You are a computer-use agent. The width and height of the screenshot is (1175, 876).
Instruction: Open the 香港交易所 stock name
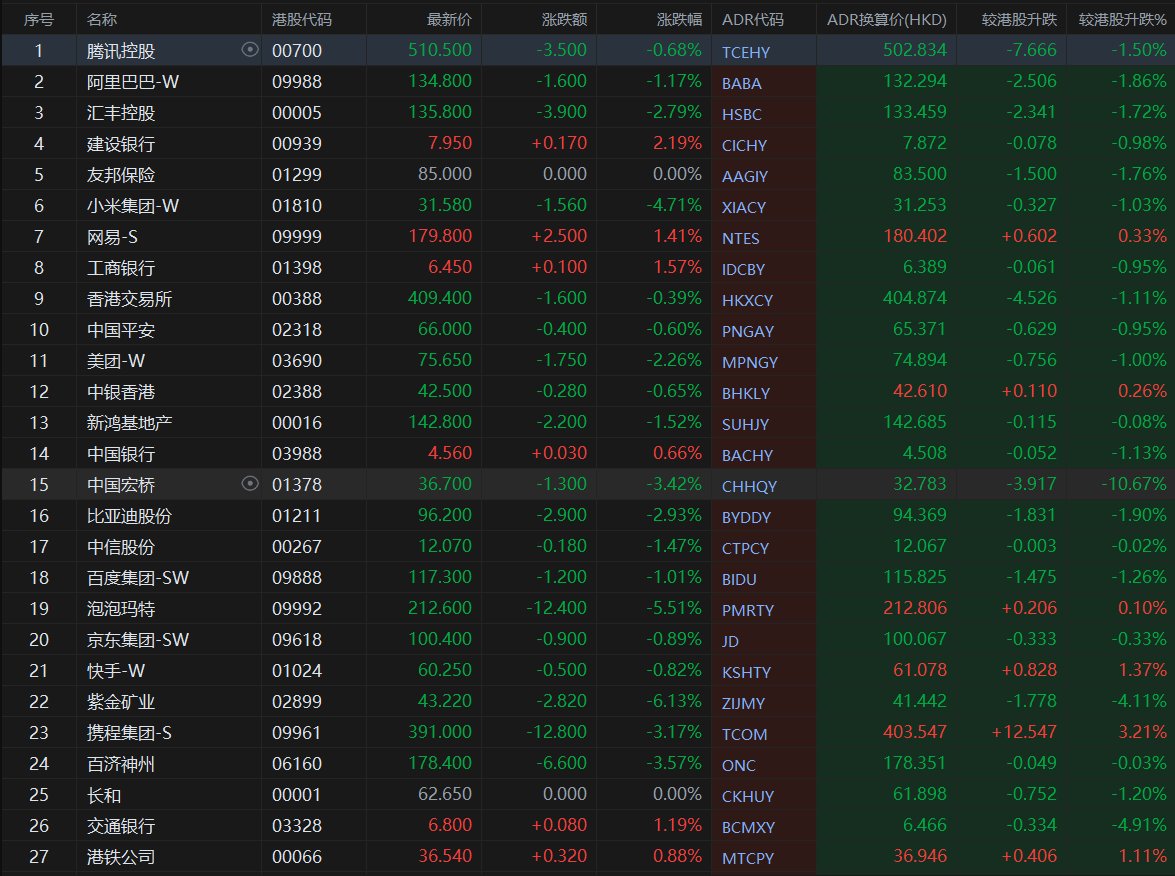pyautogui.click(x=129, y=299)
